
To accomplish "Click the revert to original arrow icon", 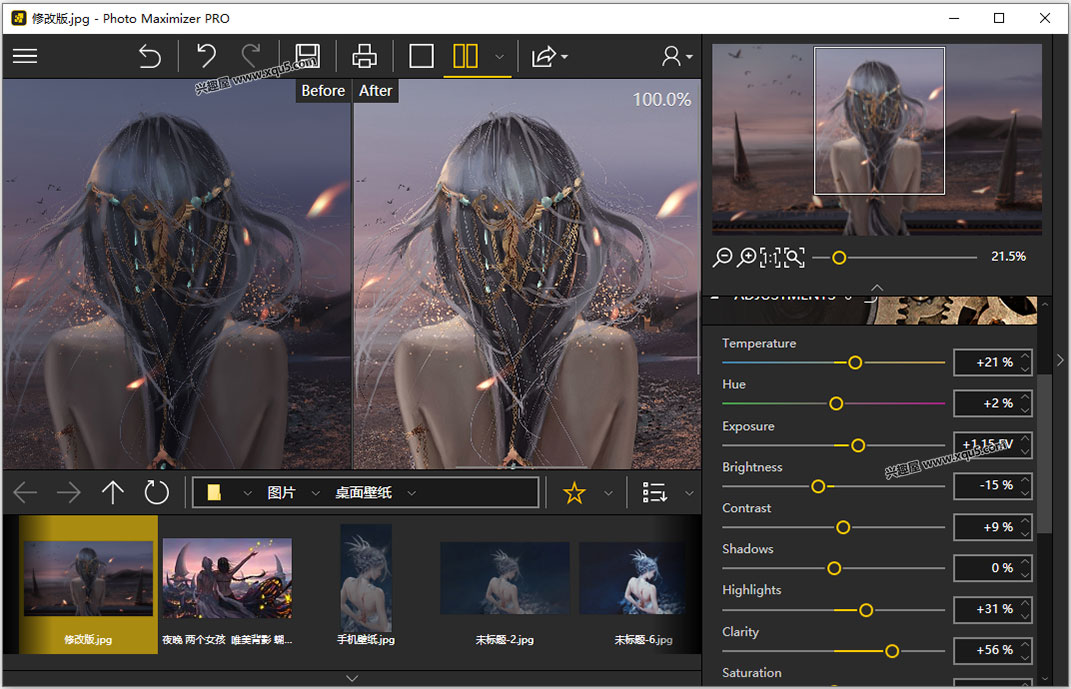I will coord(149,56).
